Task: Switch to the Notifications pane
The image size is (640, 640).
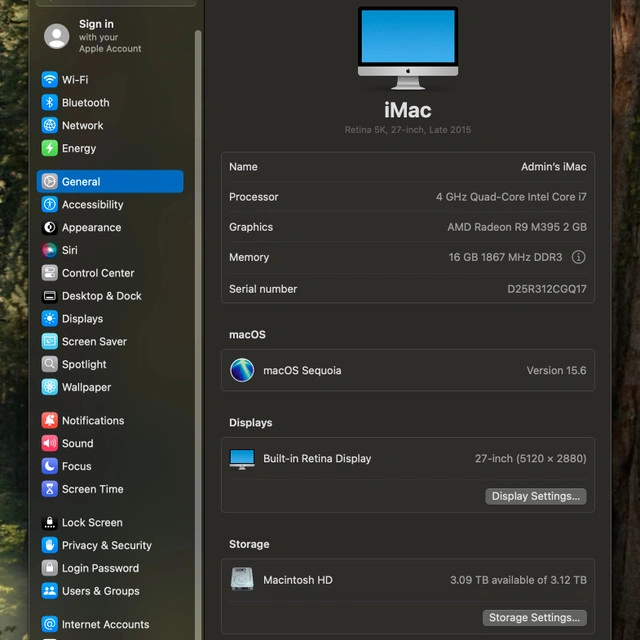Action: 92,421
